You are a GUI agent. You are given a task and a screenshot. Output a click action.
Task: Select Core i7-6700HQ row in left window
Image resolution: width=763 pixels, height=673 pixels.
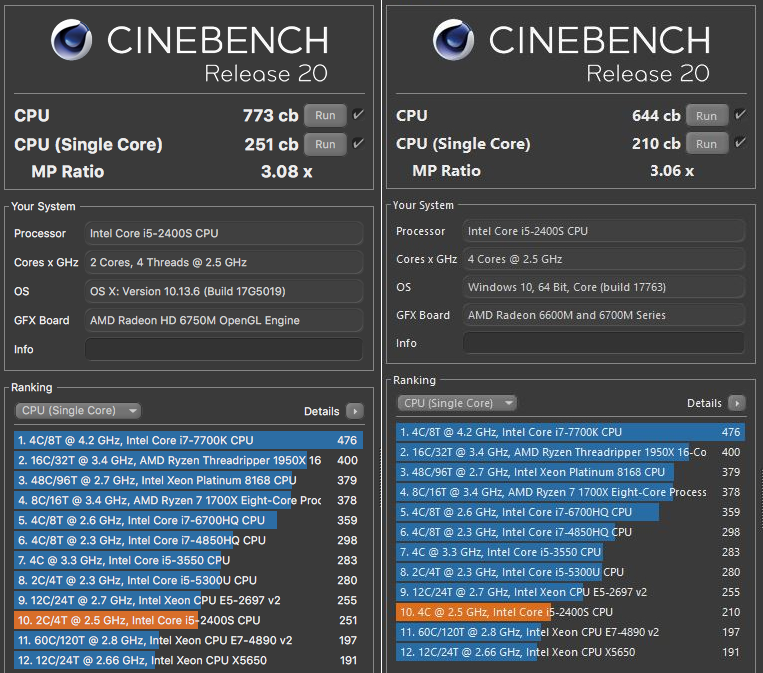click(188, 520)
